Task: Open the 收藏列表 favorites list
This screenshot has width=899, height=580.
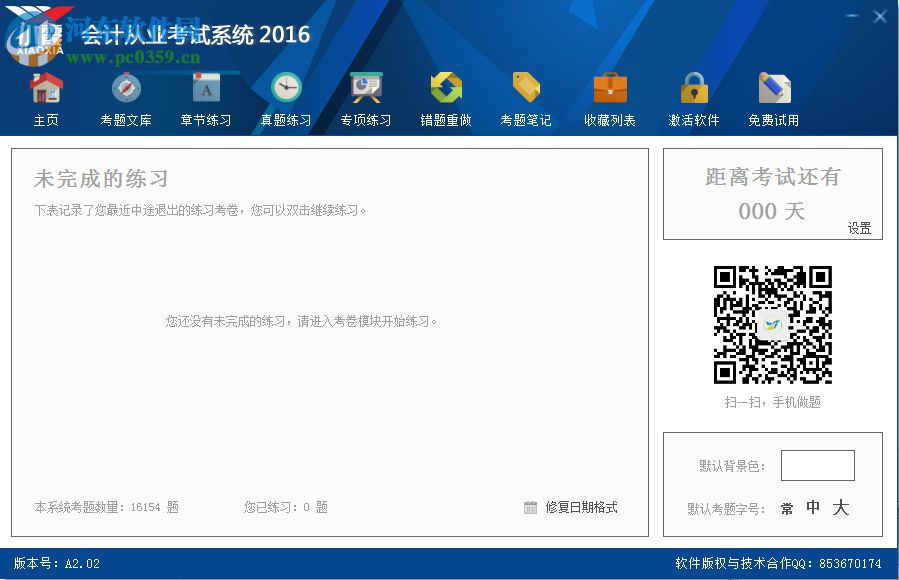Action: [609, 100]
